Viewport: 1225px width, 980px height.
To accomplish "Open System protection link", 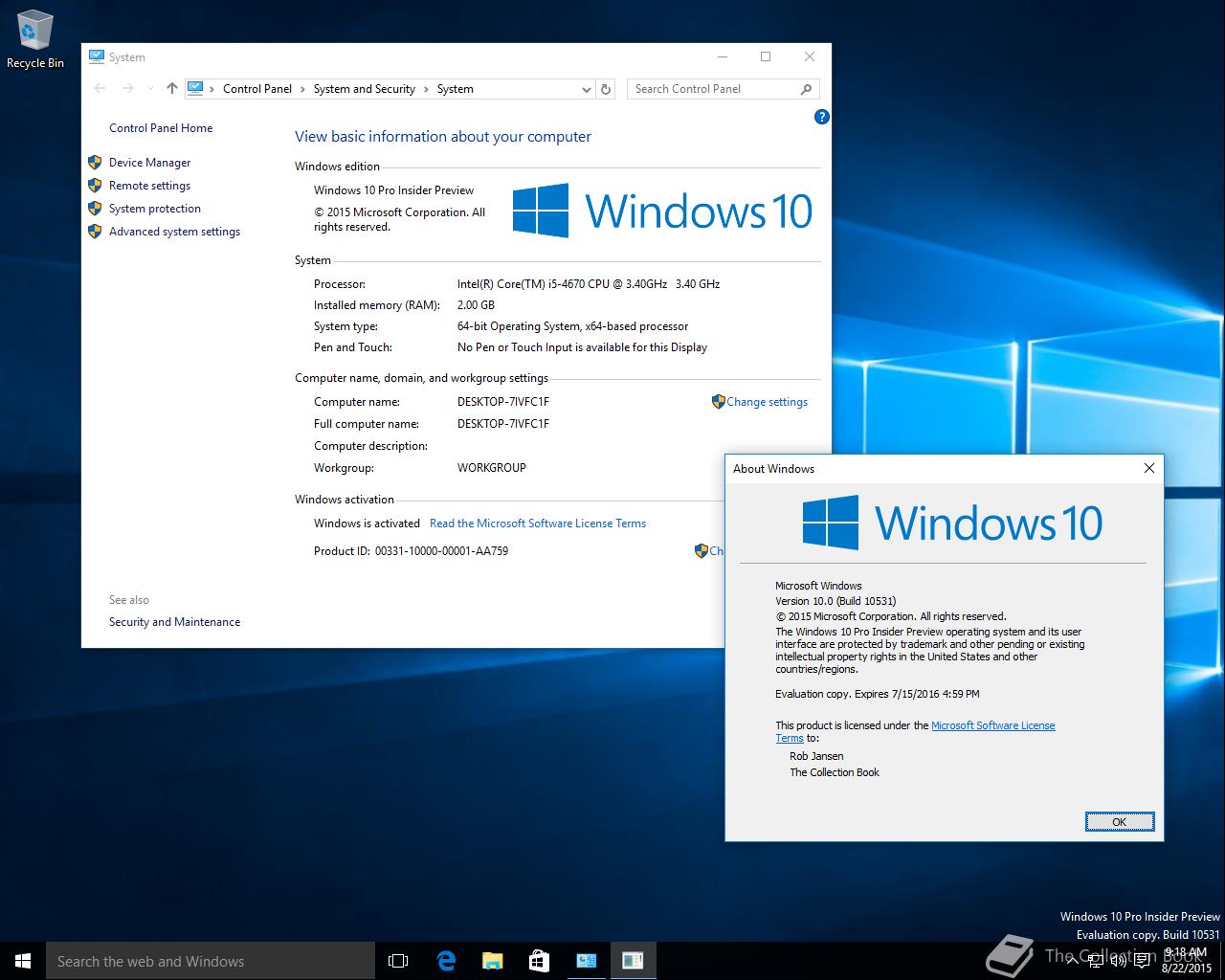I will tap(155, 209).
